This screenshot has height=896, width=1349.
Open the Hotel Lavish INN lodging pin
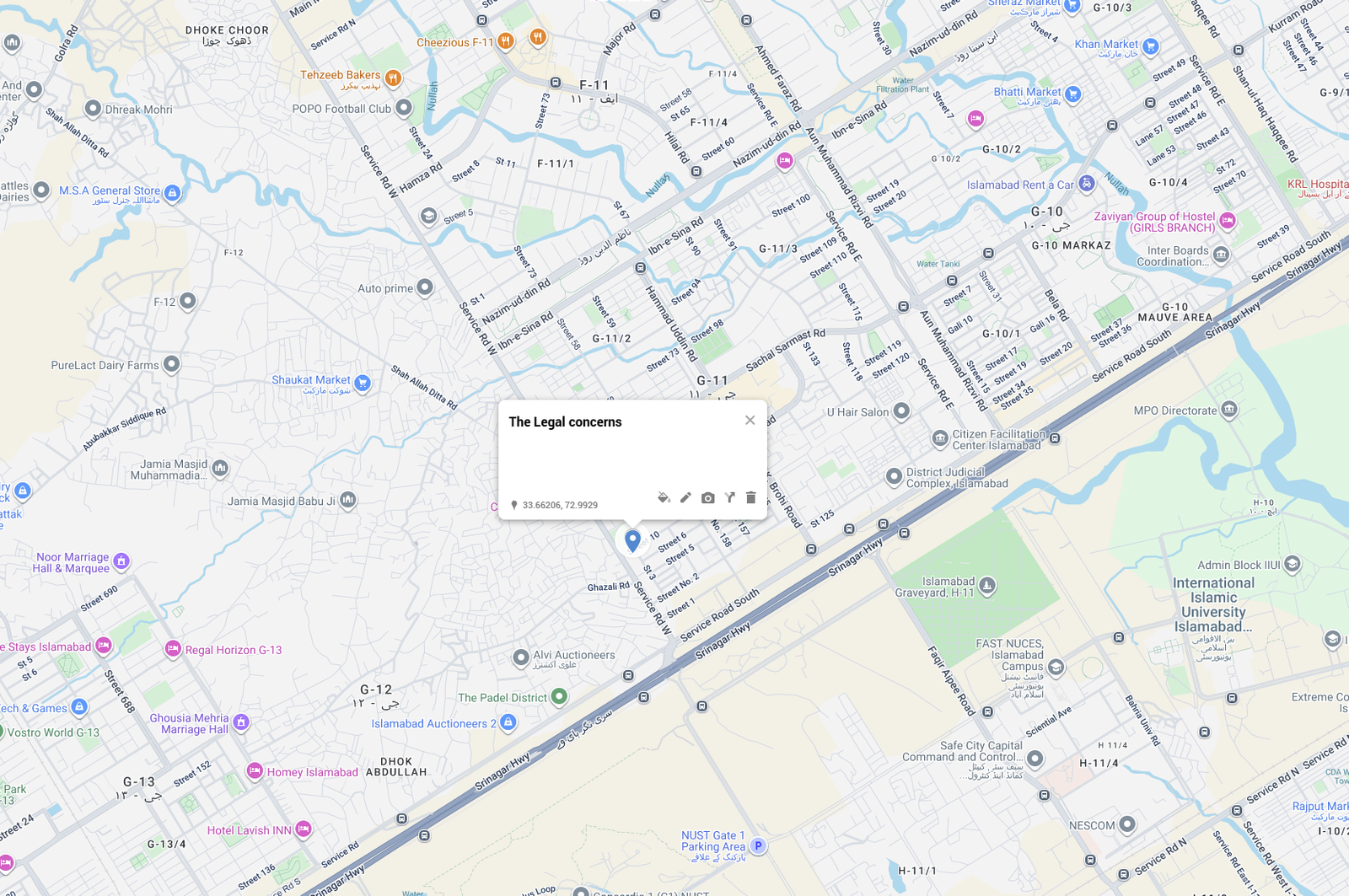304,829
